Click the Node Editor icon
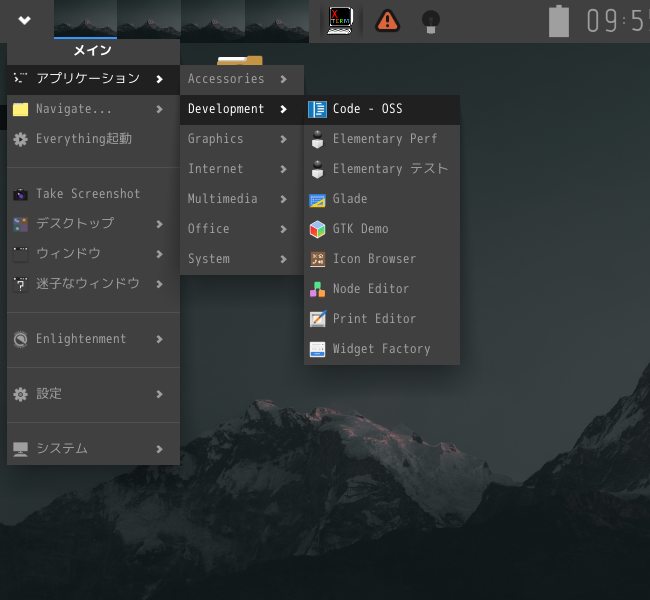650x600 pixels. (x=318, y=289)
